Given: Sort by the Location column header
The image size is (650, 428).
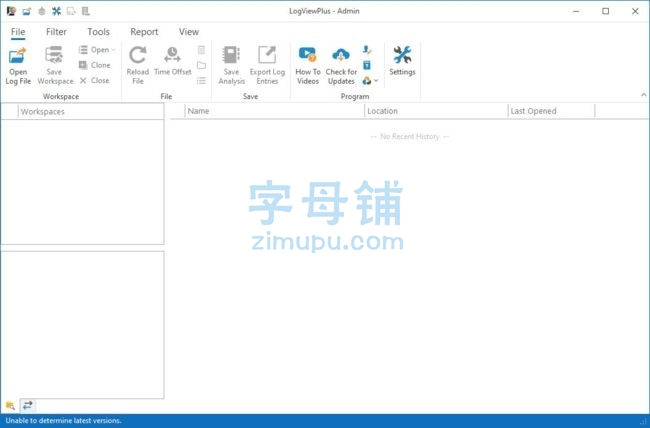Looking at the screenshot, I should (436, 111).
